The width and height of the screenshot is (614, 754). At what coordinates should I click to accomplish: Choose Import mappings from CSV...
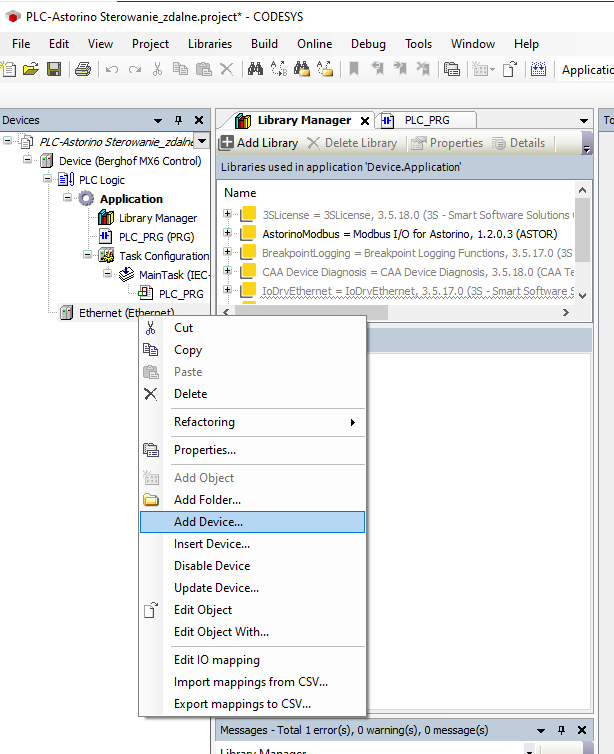(x=252, y=682)
